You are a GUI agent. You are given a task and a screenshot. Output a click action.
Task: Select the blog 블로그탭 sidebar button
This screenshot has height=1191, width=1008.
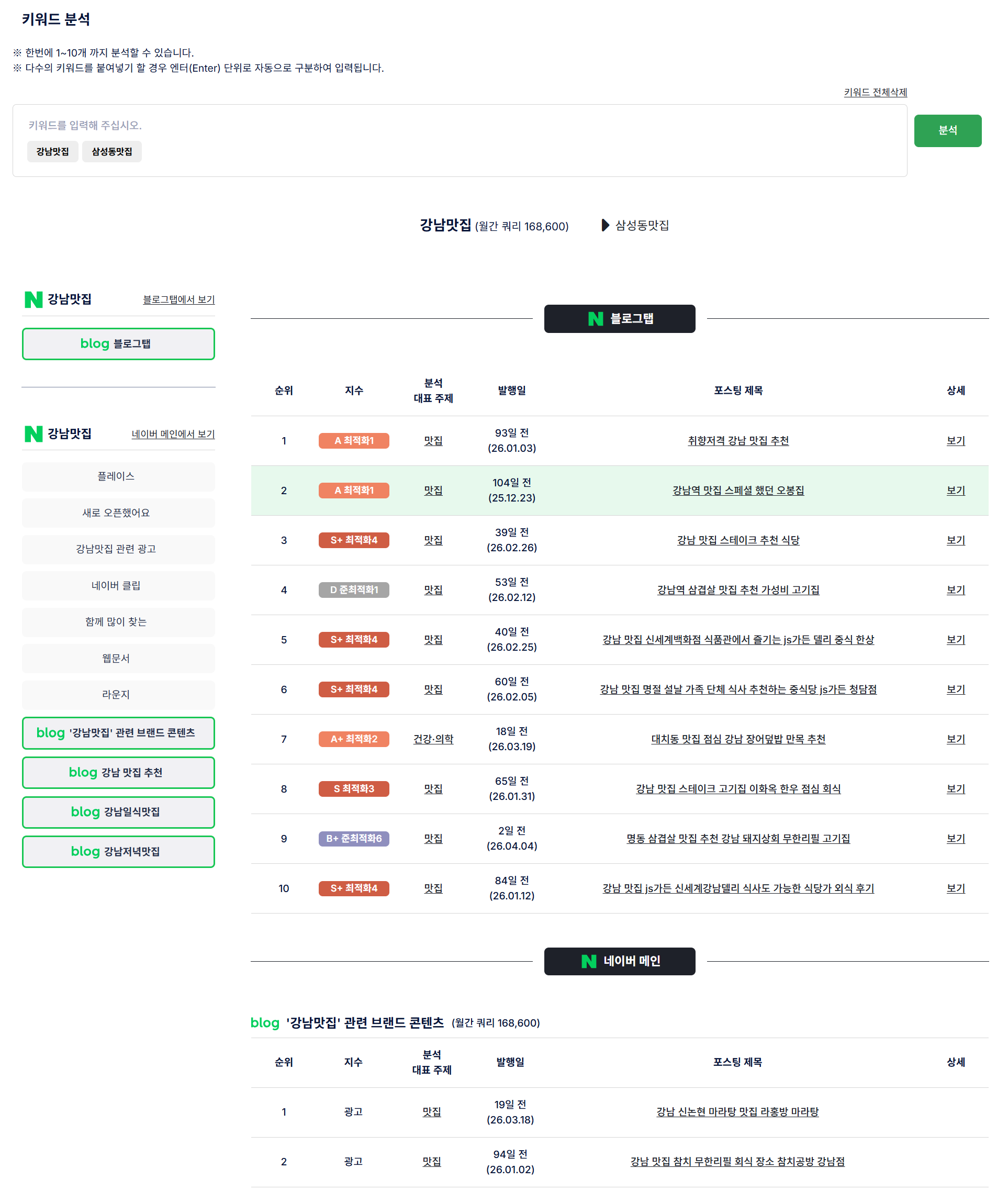point(118,343)
